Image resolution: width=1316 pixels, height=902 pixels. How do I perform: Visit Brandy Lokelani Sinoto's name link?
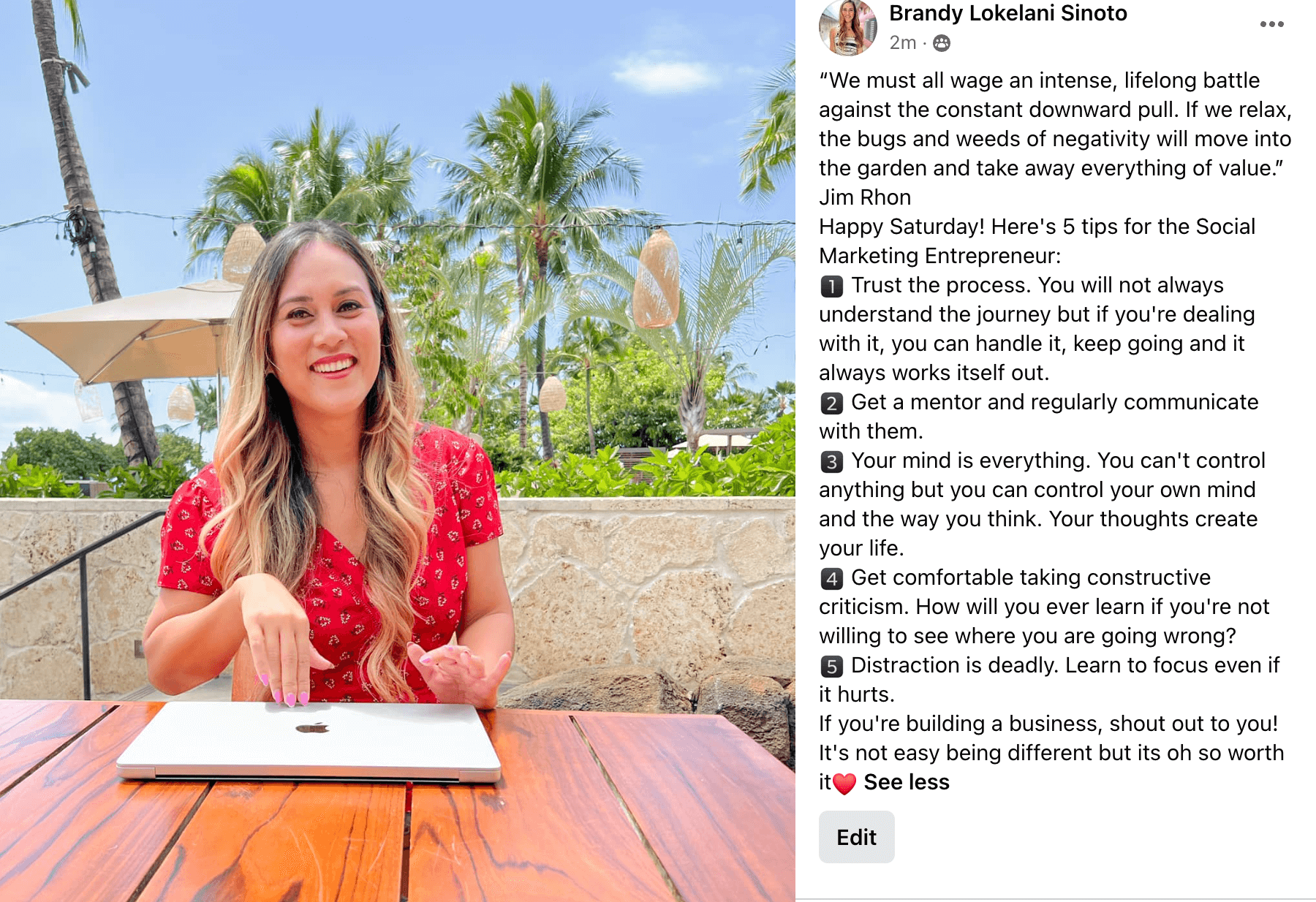click(x=1008, y=13)
